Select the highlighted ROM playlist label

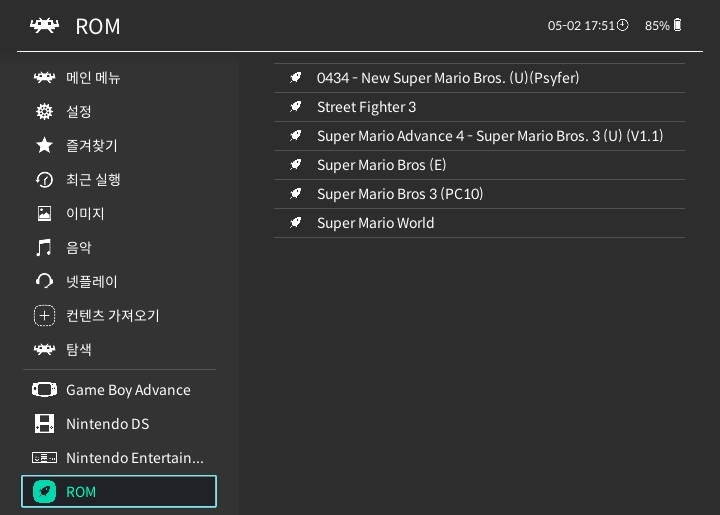pos(81,492)
